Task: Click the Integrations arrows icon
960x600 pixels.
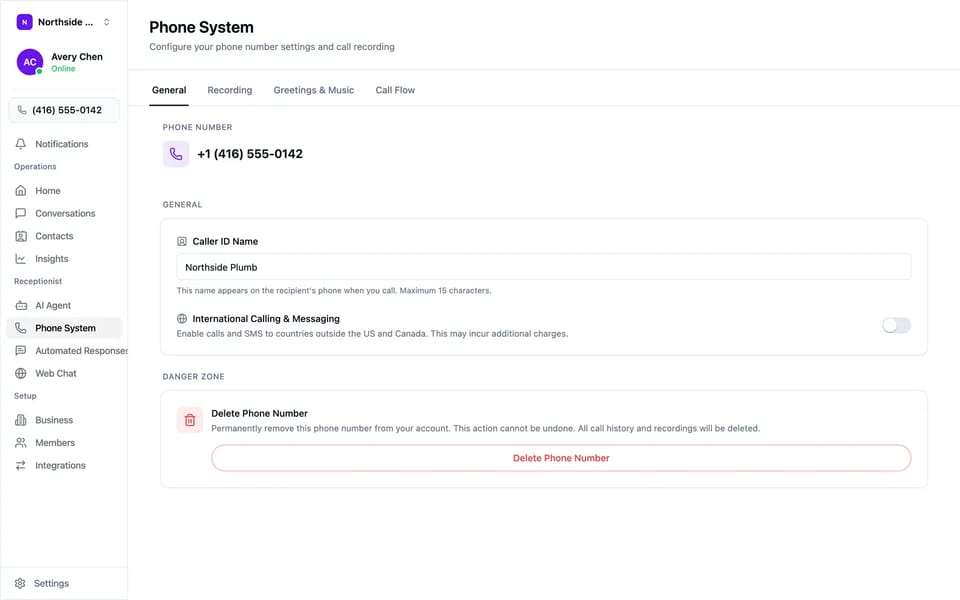Action: click(21, 465)
